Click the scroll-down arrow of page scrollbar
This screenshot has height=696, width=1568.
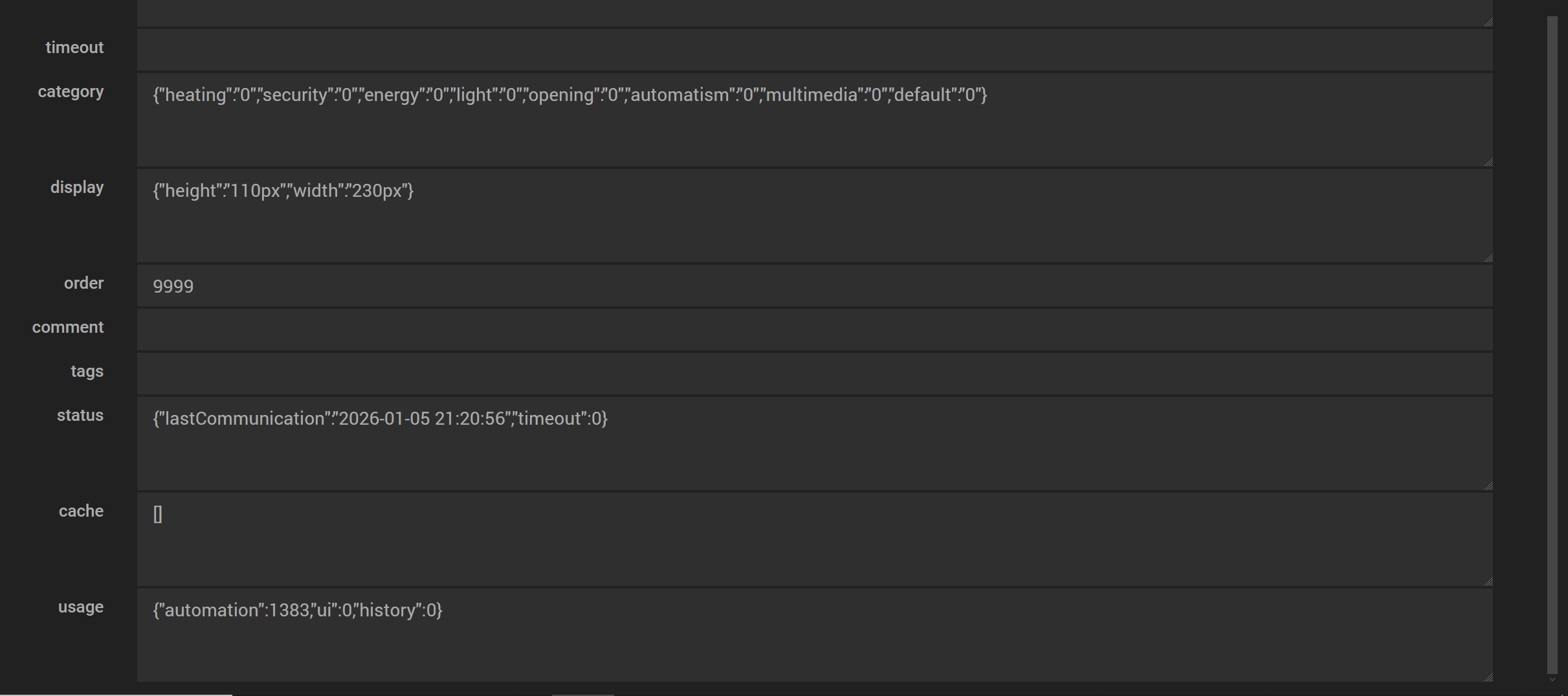pos(1552,680)
